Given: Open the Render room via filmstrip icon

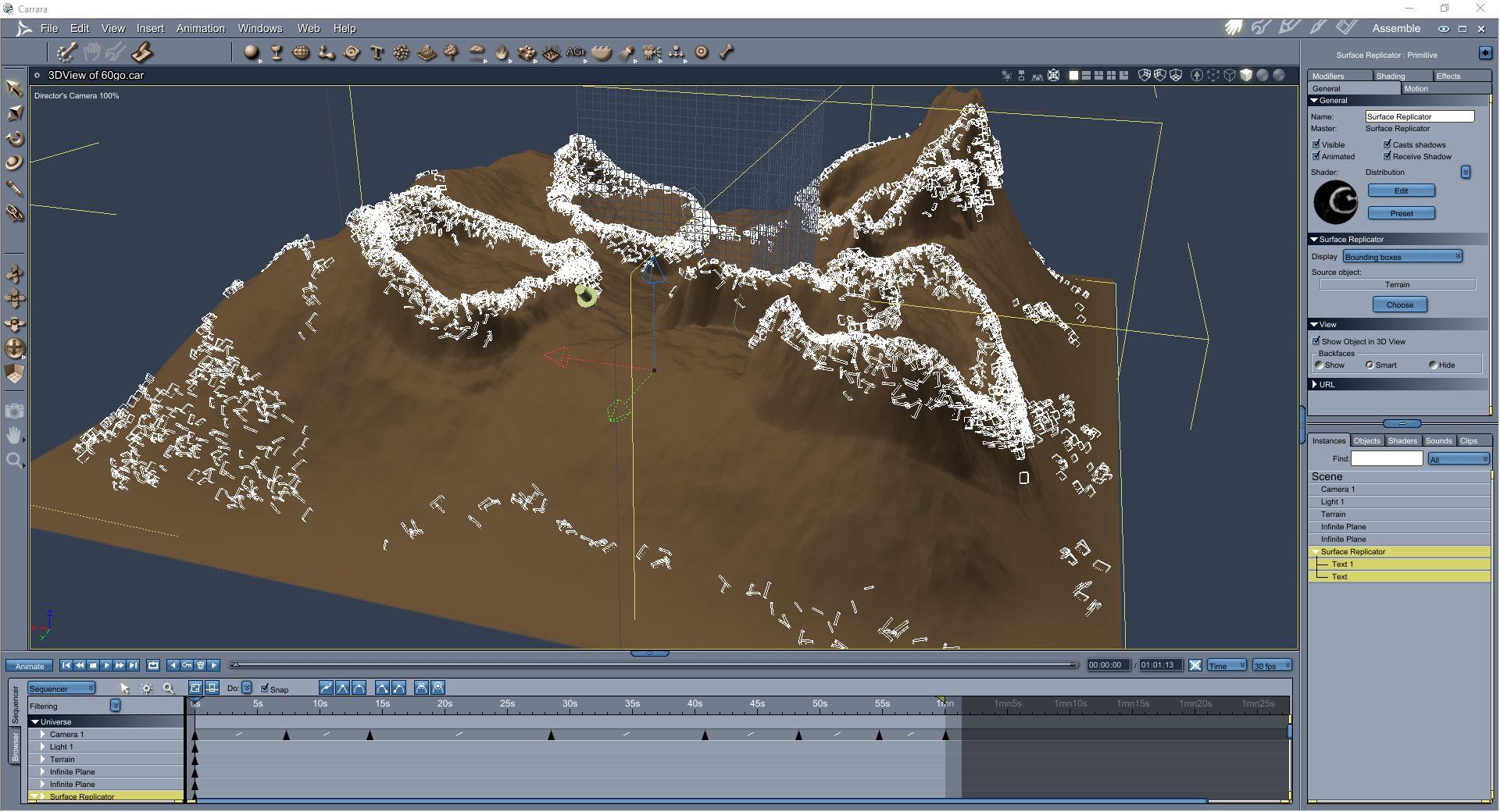Looking at the screenshot, I should tap(1346, 28).
